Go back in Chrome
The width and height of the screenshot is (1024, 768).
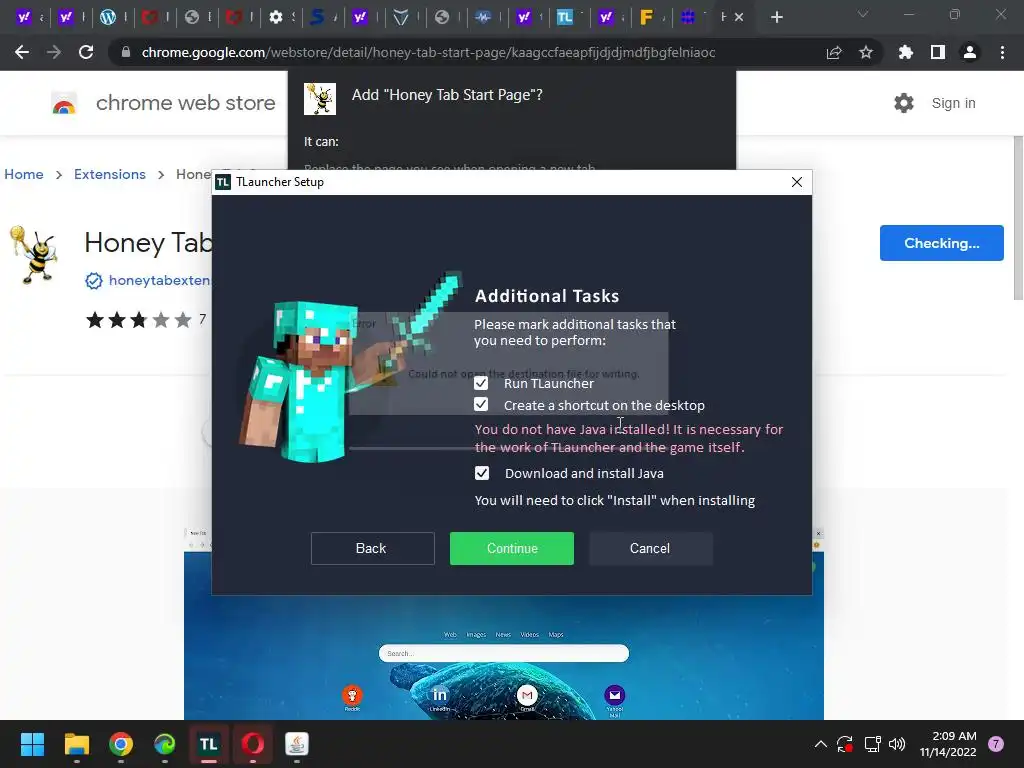(x=22, y=52)
